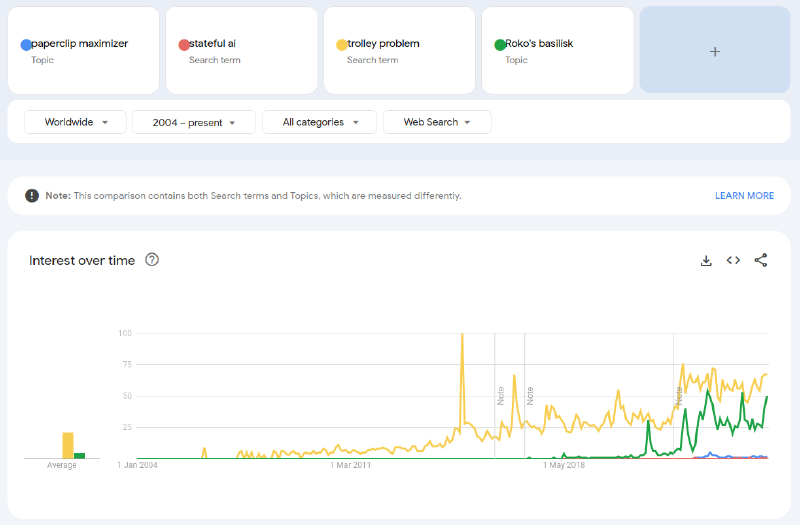Open the All categories dropdown
800x525 pixels.
[319, 122]
